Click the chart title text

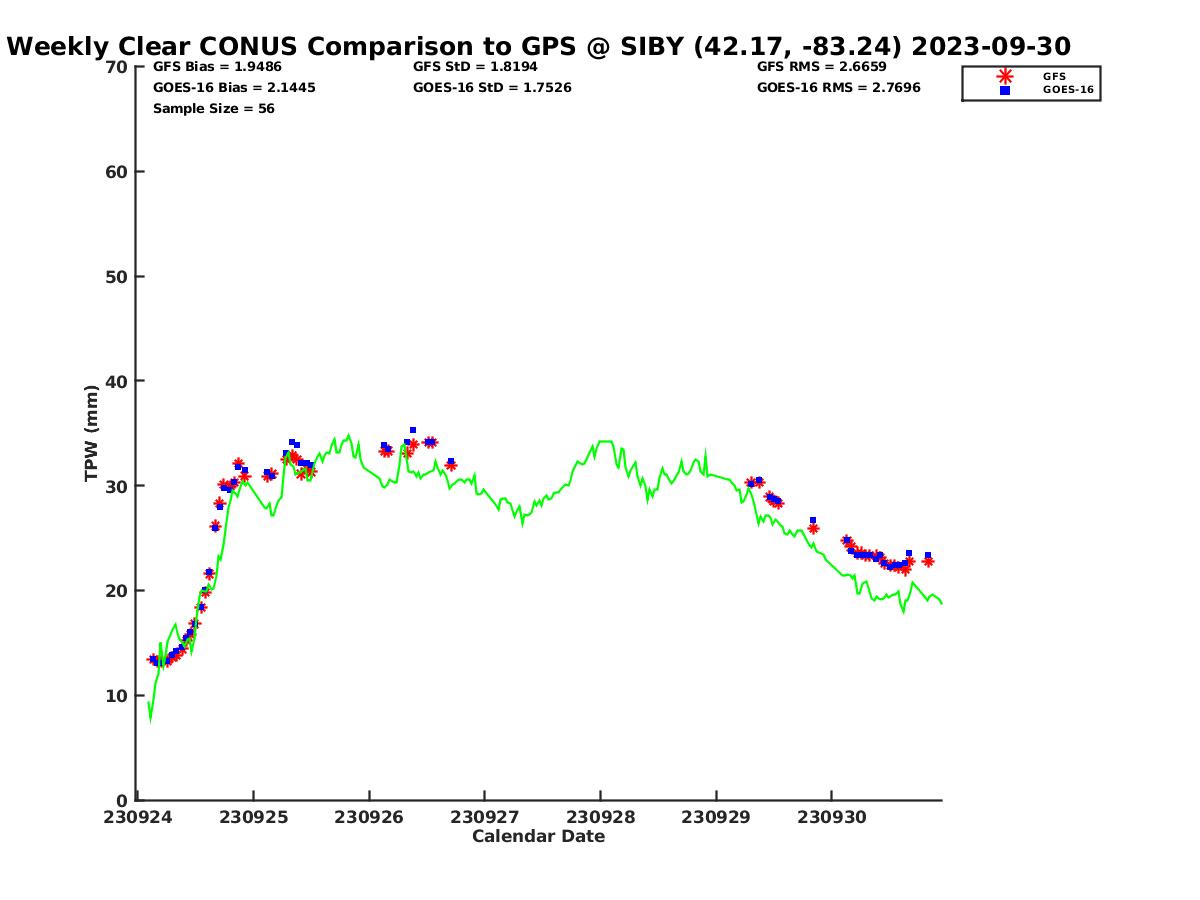(x=539, y=46)
